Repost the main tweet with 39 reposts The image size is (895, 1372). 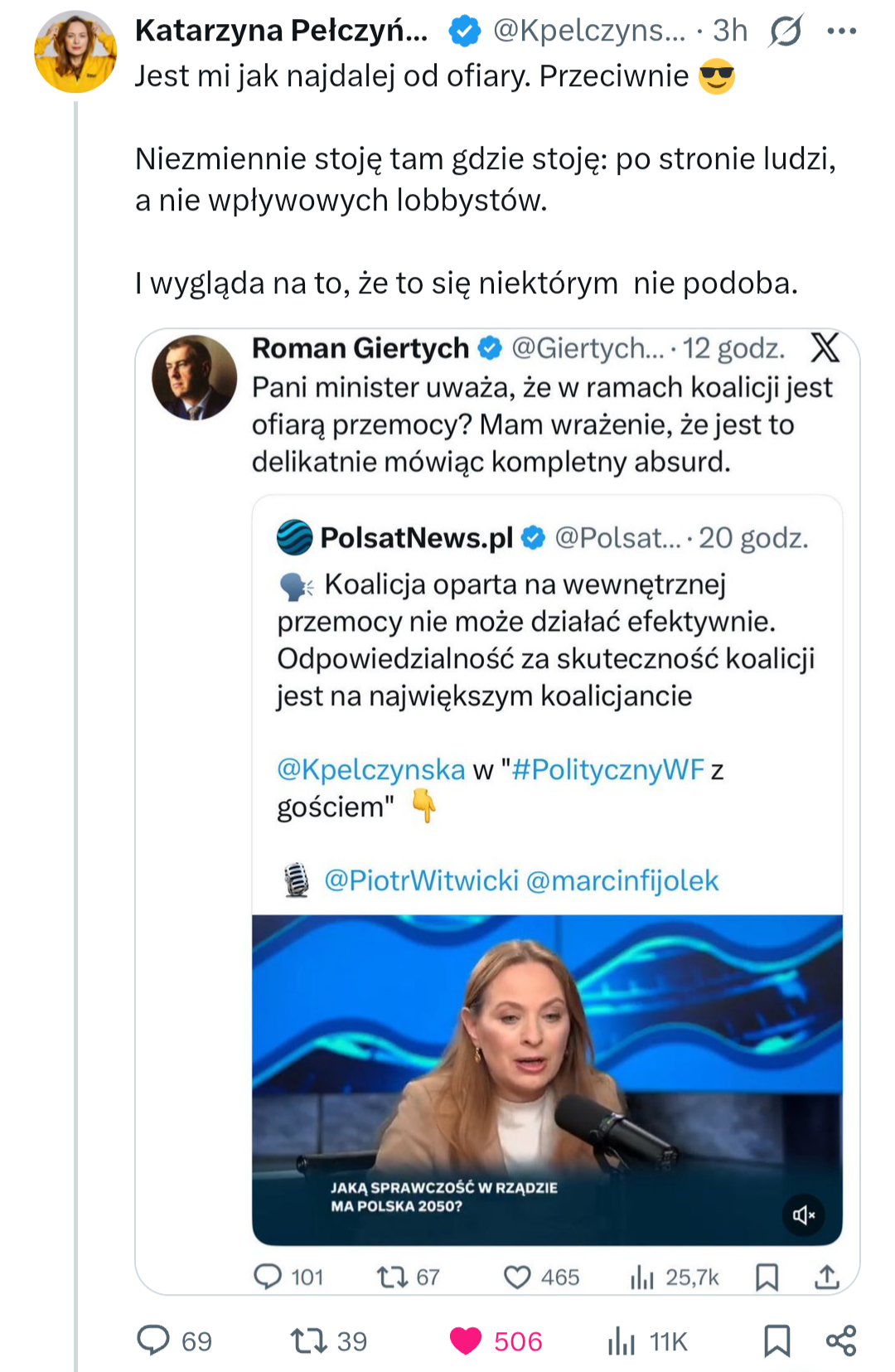click(x=308, y=1340)
